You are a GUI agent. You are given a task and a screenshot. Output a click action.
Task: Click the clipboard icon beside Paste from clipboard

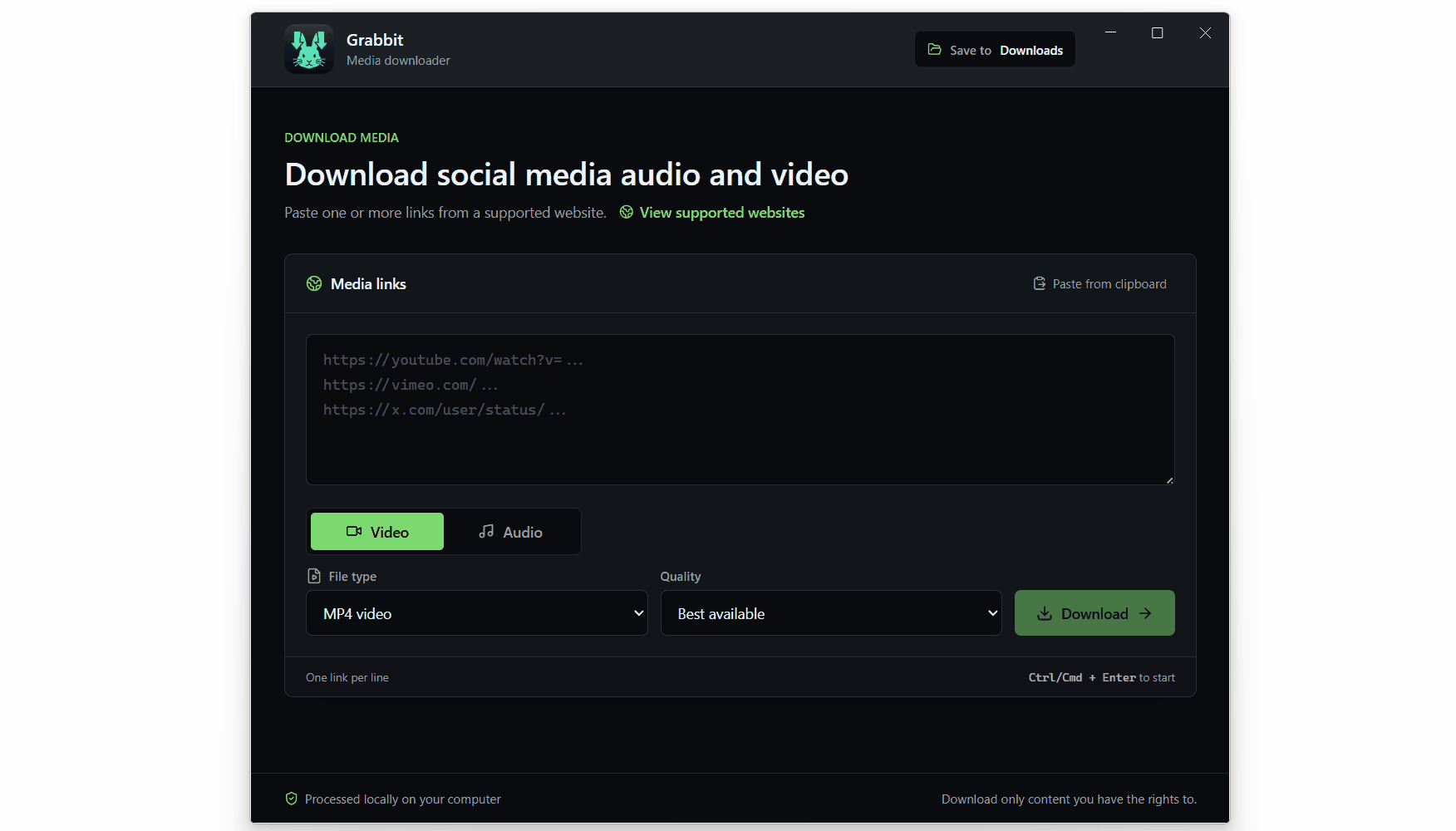coord(1040,283)
